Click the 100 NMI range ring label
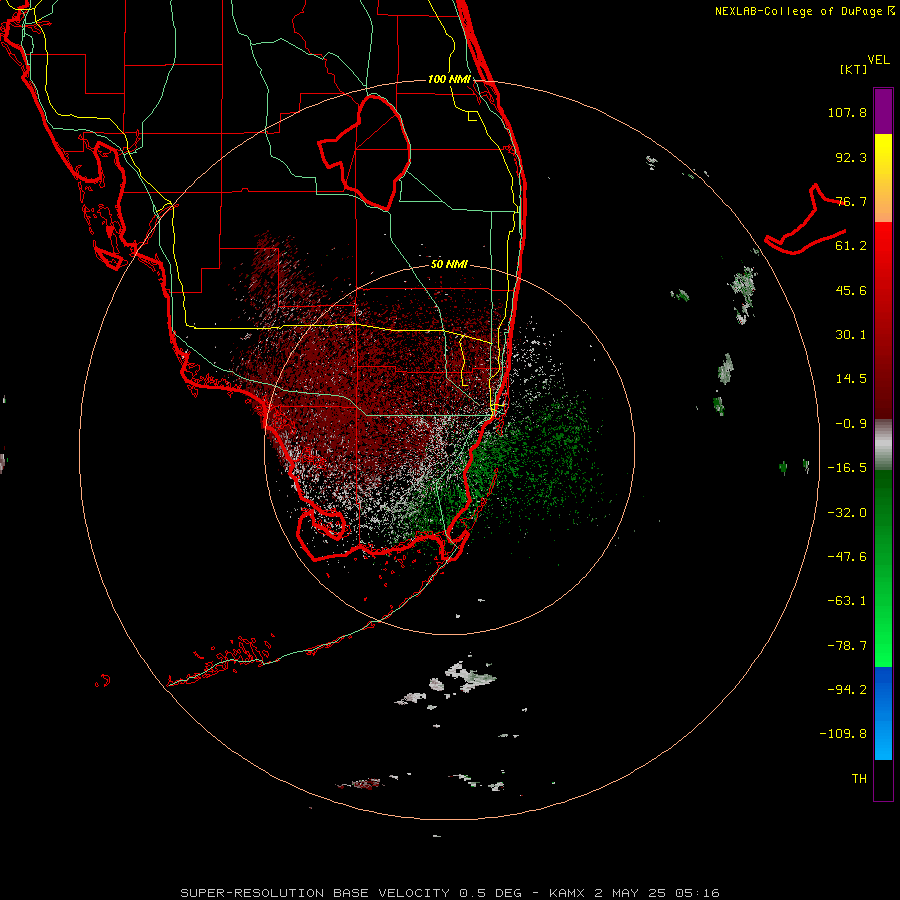This screenshot has width=900, height=900. (x=449, y=79)
